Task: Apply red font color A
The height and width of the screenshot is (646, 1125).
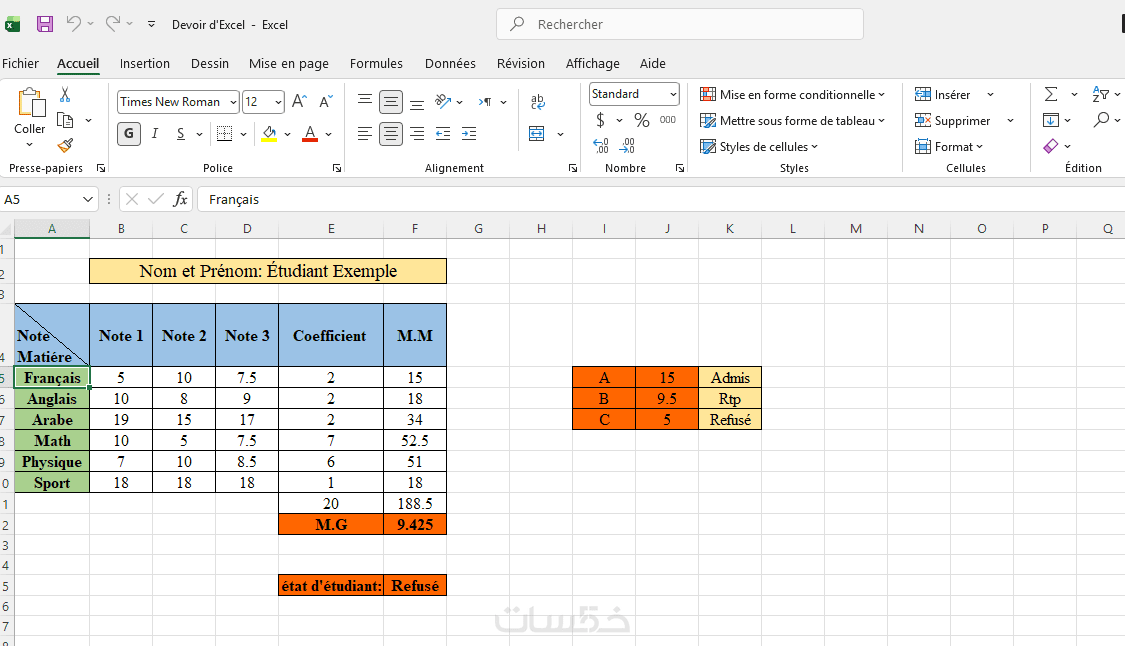Action: pos(310,134)
